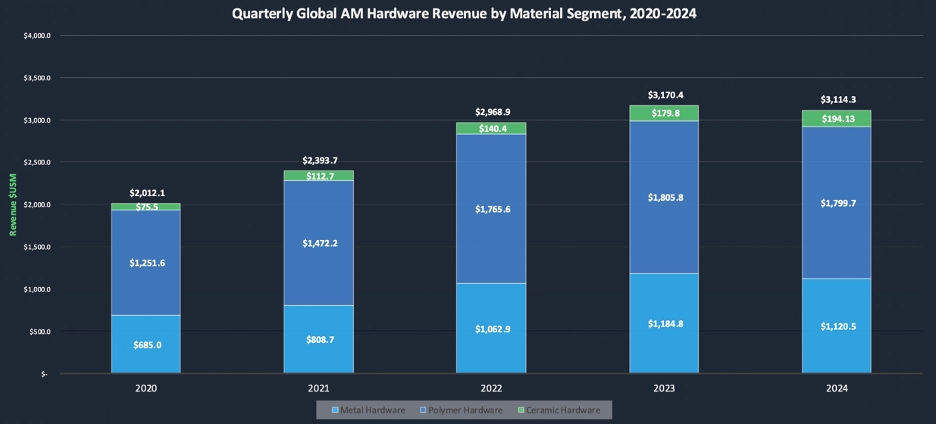The image size is (936, 424).
Task: Select the Metal Hardware legend label
Action: coord(374,410)
